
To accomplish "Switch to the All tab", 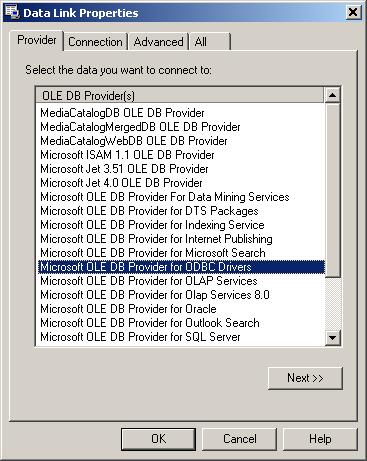I will point(210,42).
